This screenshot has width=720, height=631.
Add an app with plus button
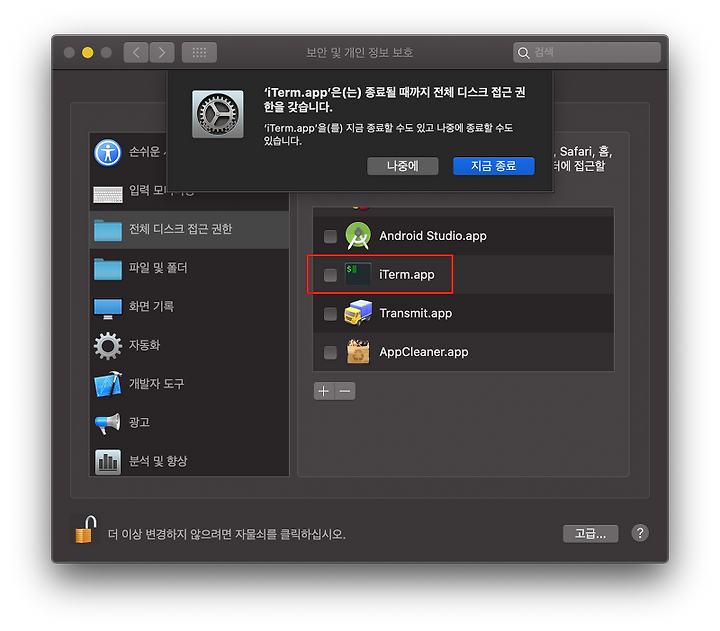[x=324, y=391]
